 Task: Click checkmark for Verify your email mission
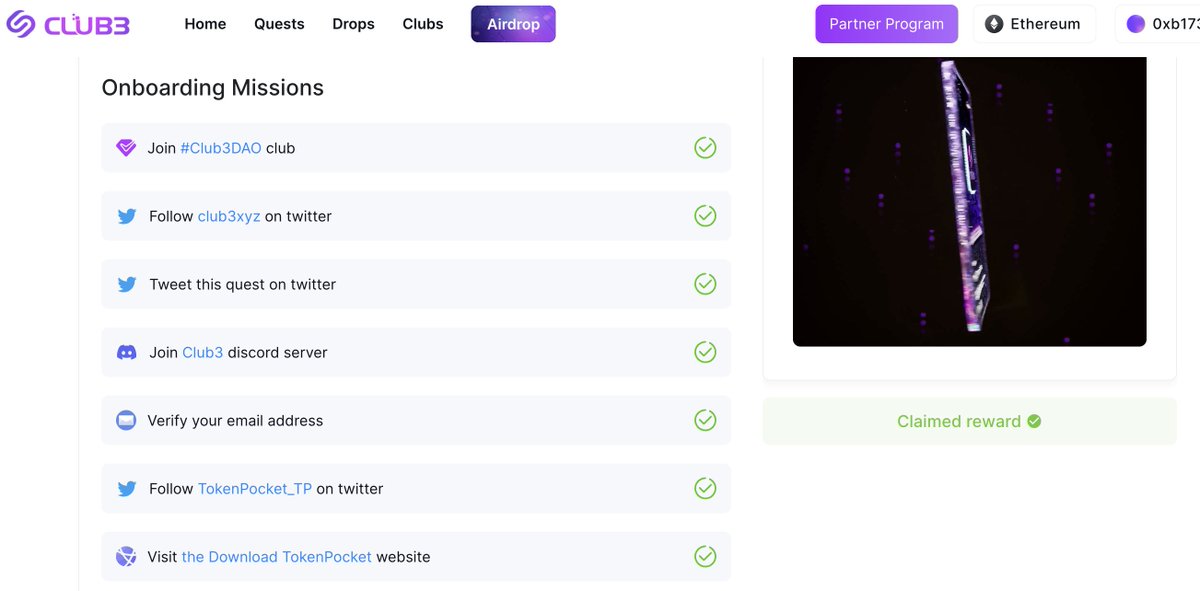[705, 420]
